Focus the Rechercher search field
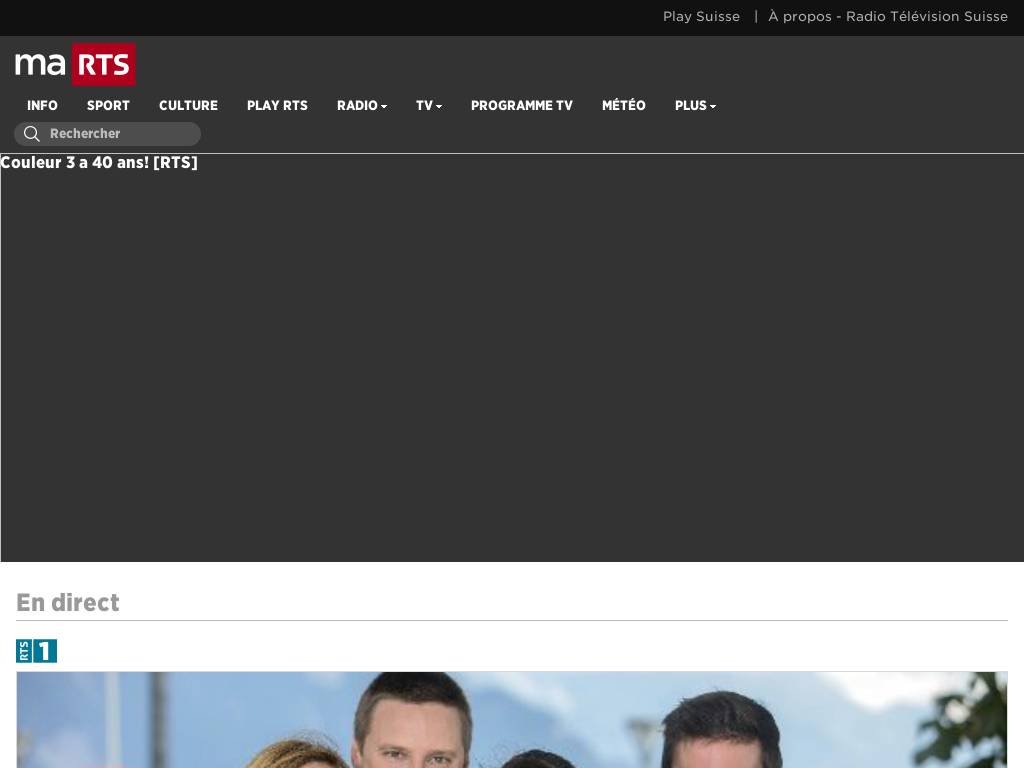 pos(108,134)
